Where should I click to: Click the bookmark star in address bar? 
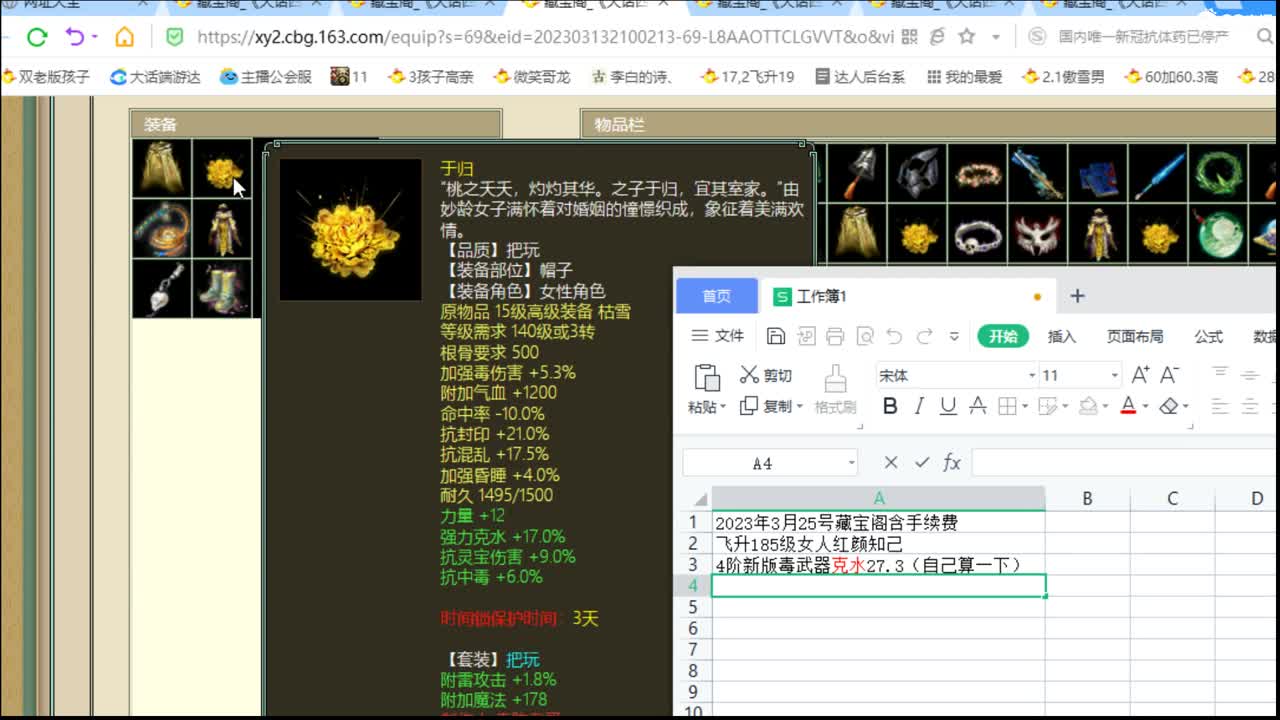(x=966, y=37)
